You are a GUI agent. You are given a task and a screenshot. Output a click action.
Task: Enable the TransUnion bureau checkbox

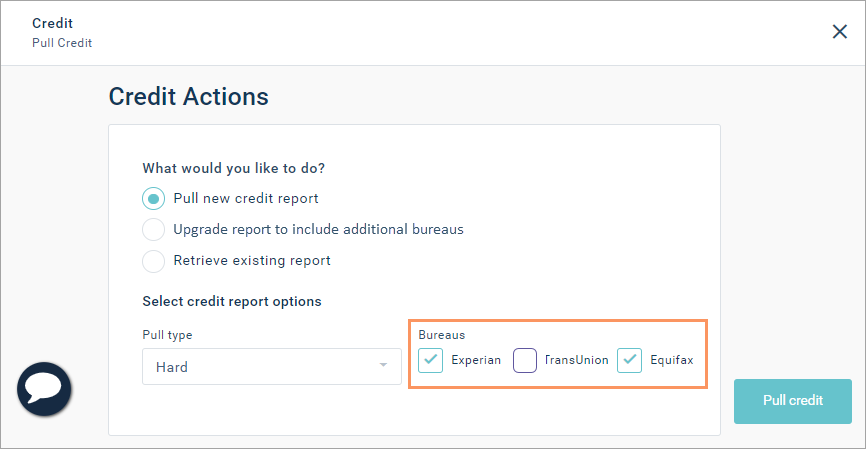pyautogui.click(x=525, y=360)
